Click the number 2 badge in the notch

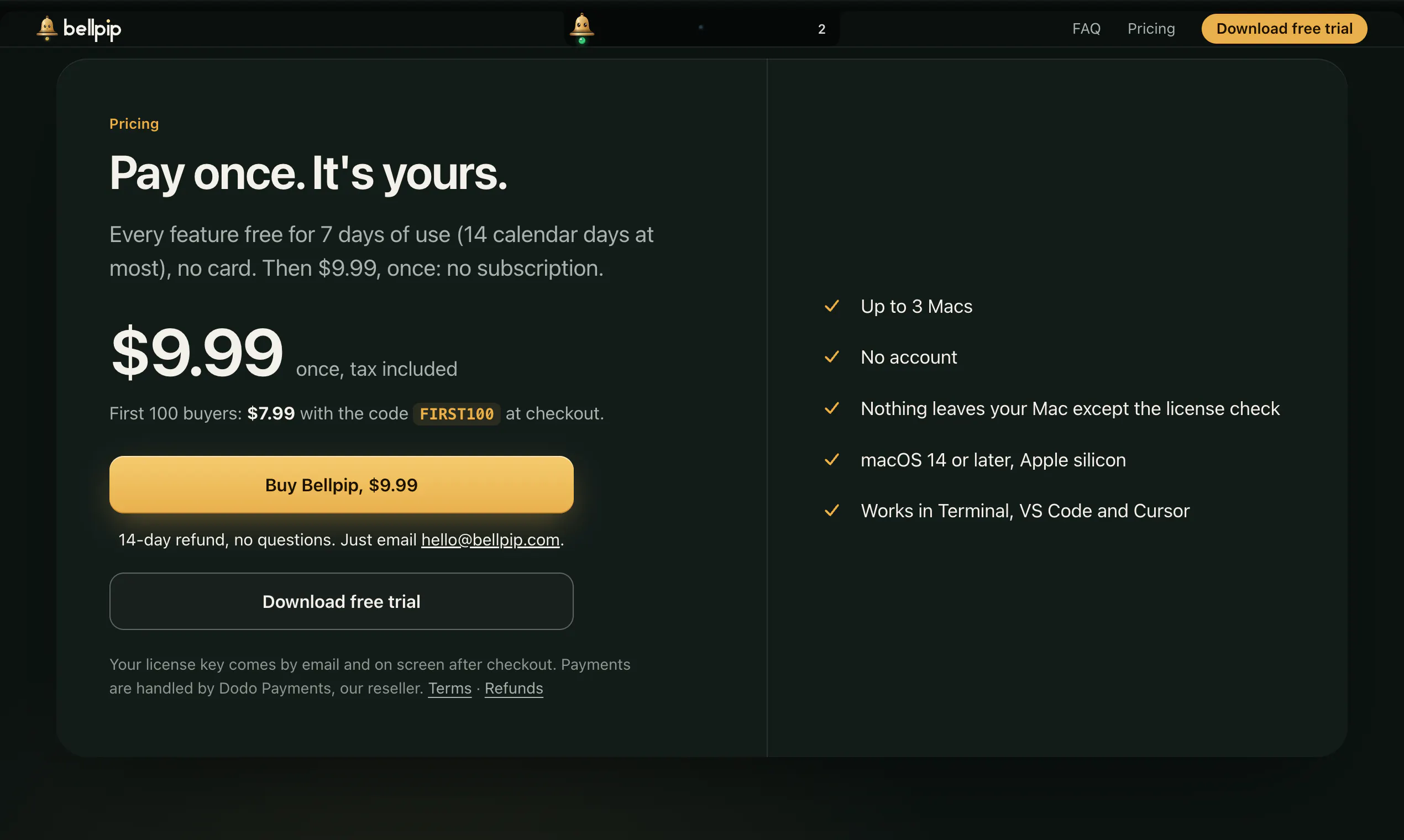(x=821, y=29)
